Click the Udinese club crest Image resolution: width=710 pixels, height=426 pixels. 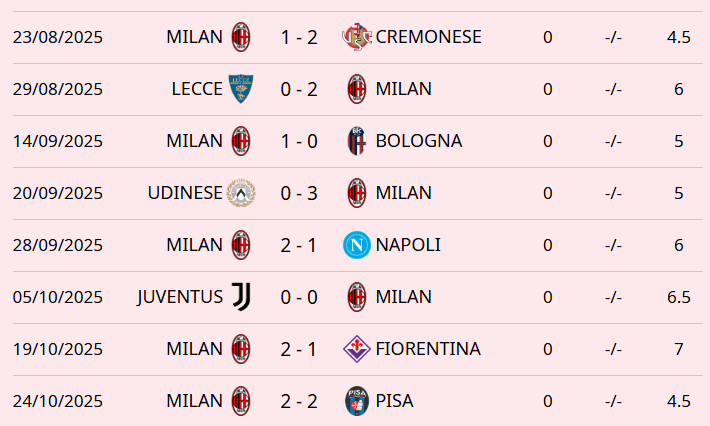(241, 193)
